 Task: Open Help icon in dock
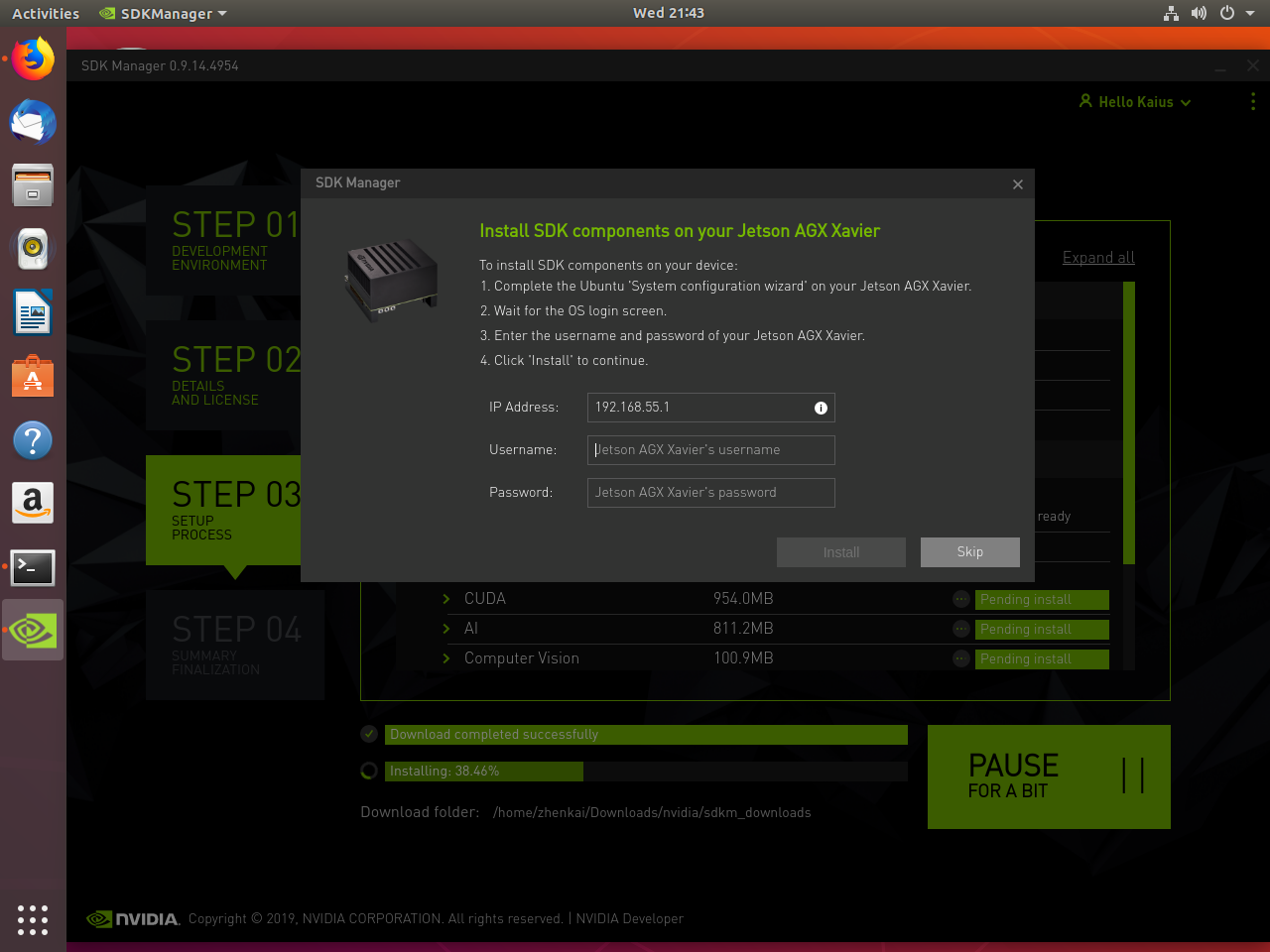click(x=33, y=440)
